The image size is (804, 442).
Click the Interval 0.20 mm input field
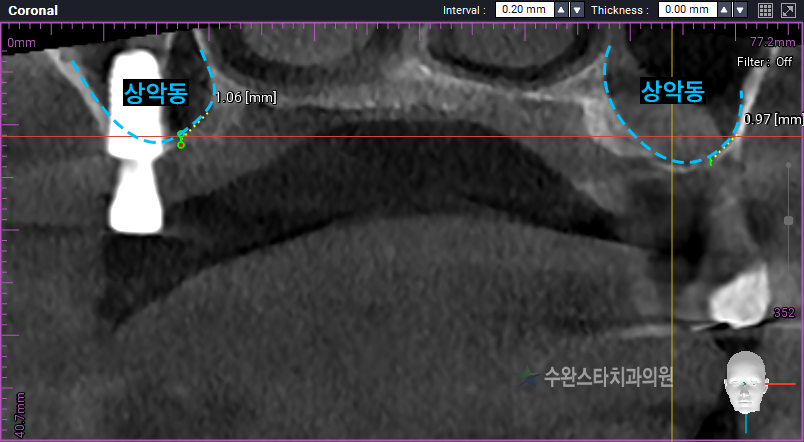pyautogui.click(x=525, y=10)
